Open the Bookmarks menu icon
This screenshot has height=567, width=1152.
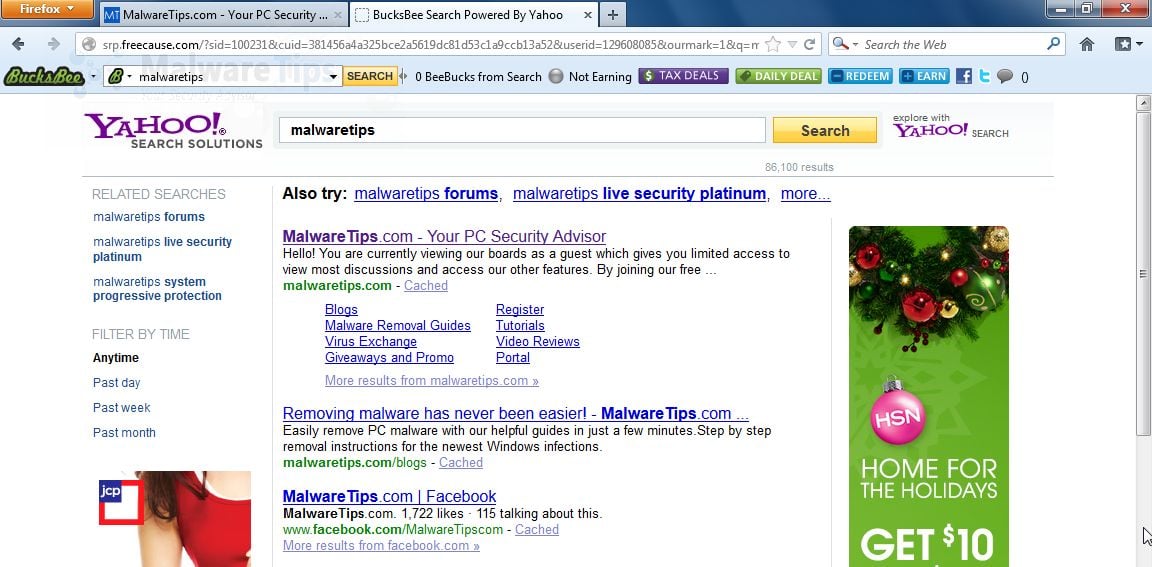1128,44
